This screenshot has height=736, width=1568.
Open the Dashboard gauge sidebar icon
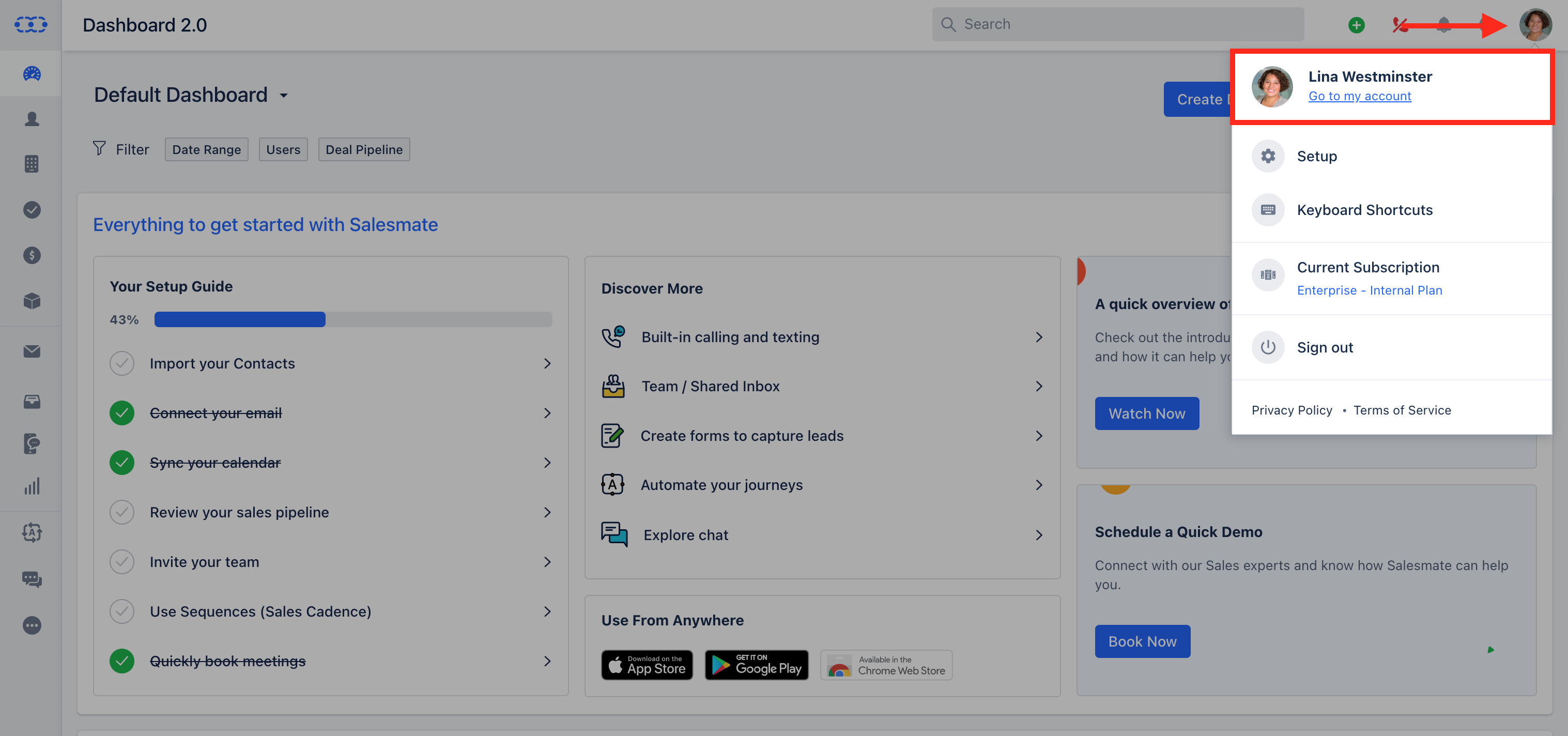(x=32, y=74)
